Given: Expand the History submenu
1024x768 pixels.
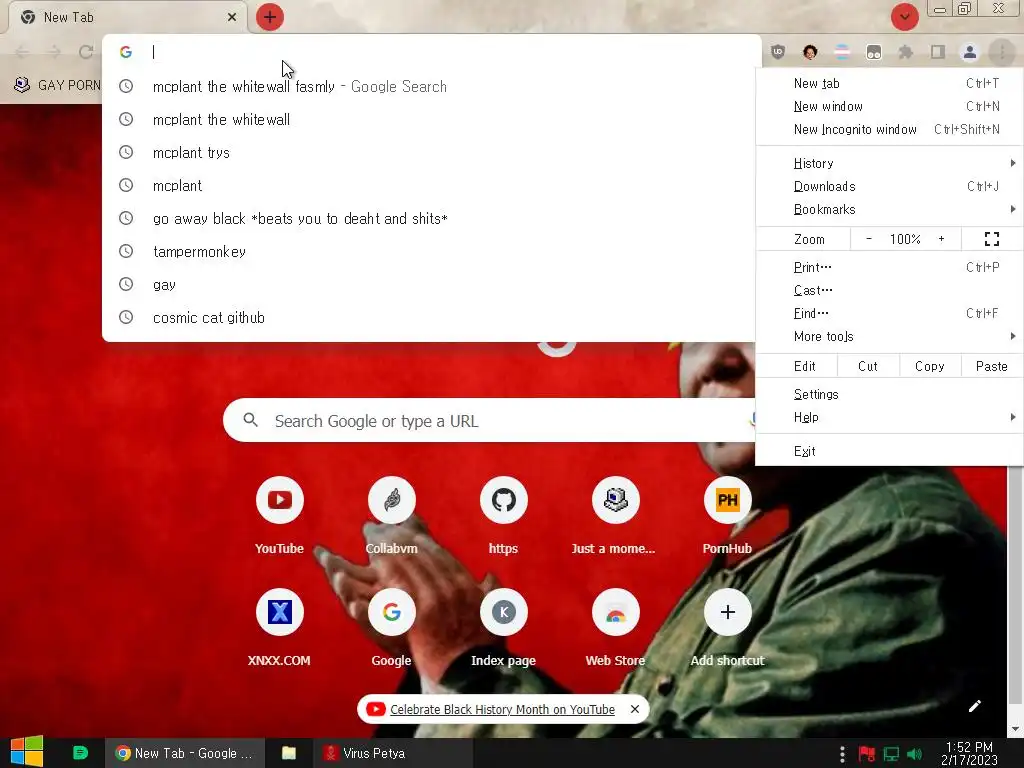Looking at the screenshot, I should [889, 163].
